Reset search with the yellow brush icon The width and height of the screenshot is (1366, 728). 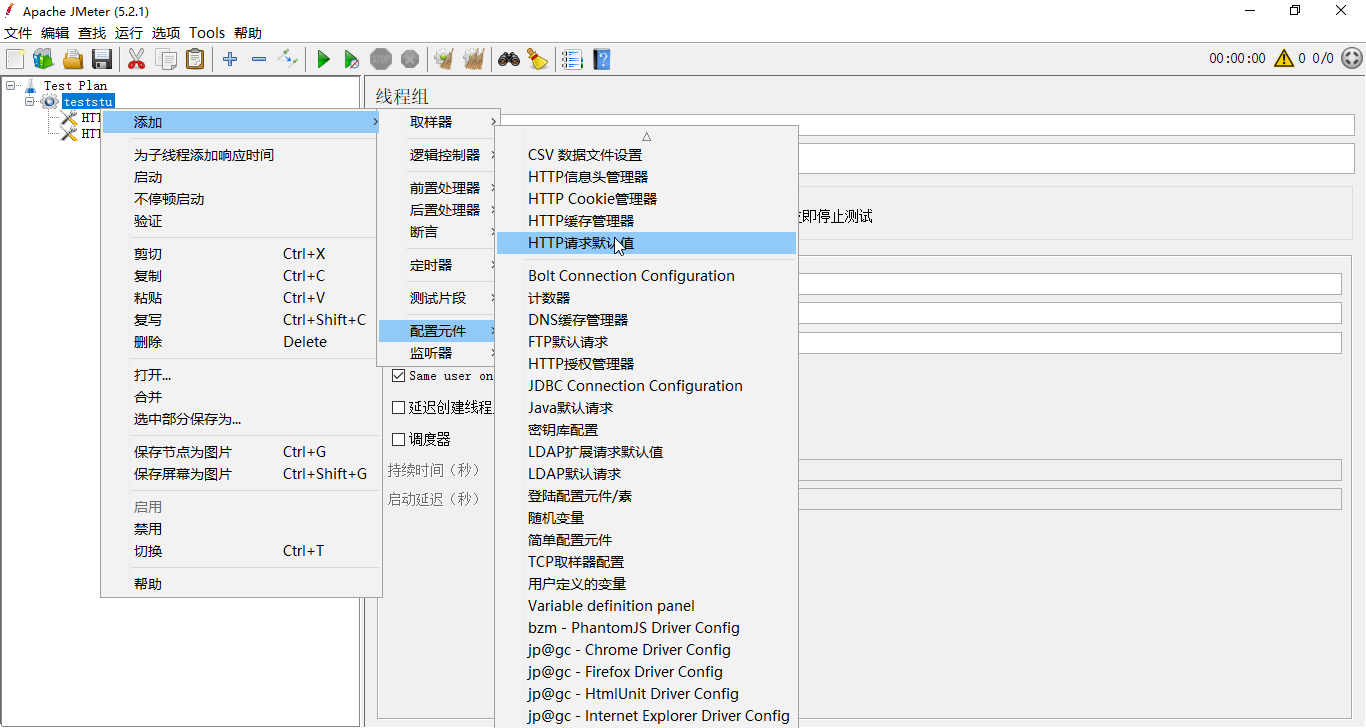point(538,59)
